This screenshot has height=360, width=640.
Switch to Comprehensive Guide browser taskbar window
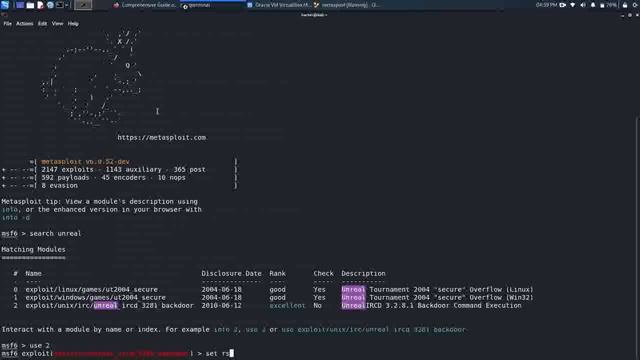[145, 5]
